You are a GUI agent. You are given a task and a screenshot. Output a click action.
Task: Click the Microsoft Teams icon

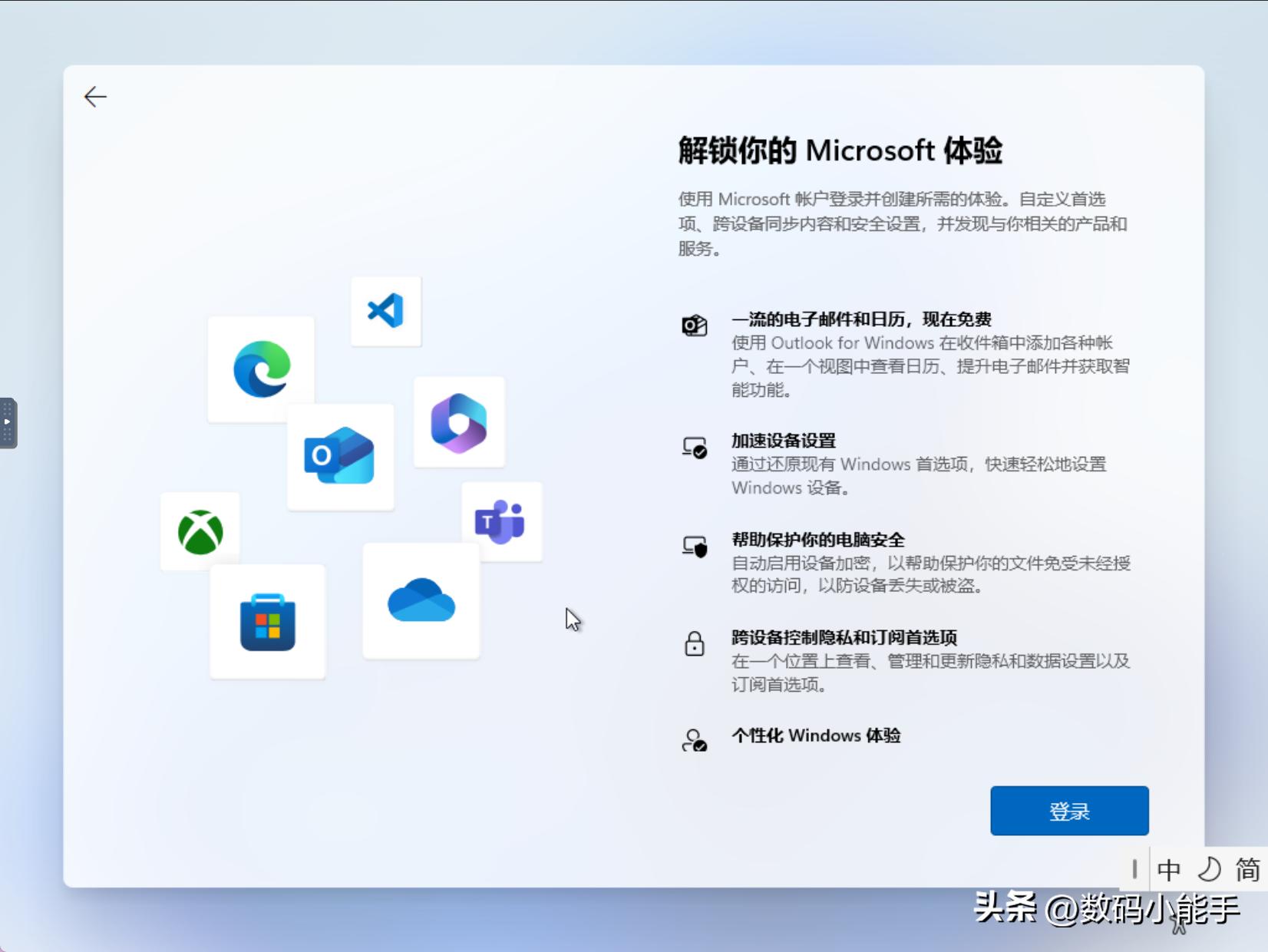500,522
